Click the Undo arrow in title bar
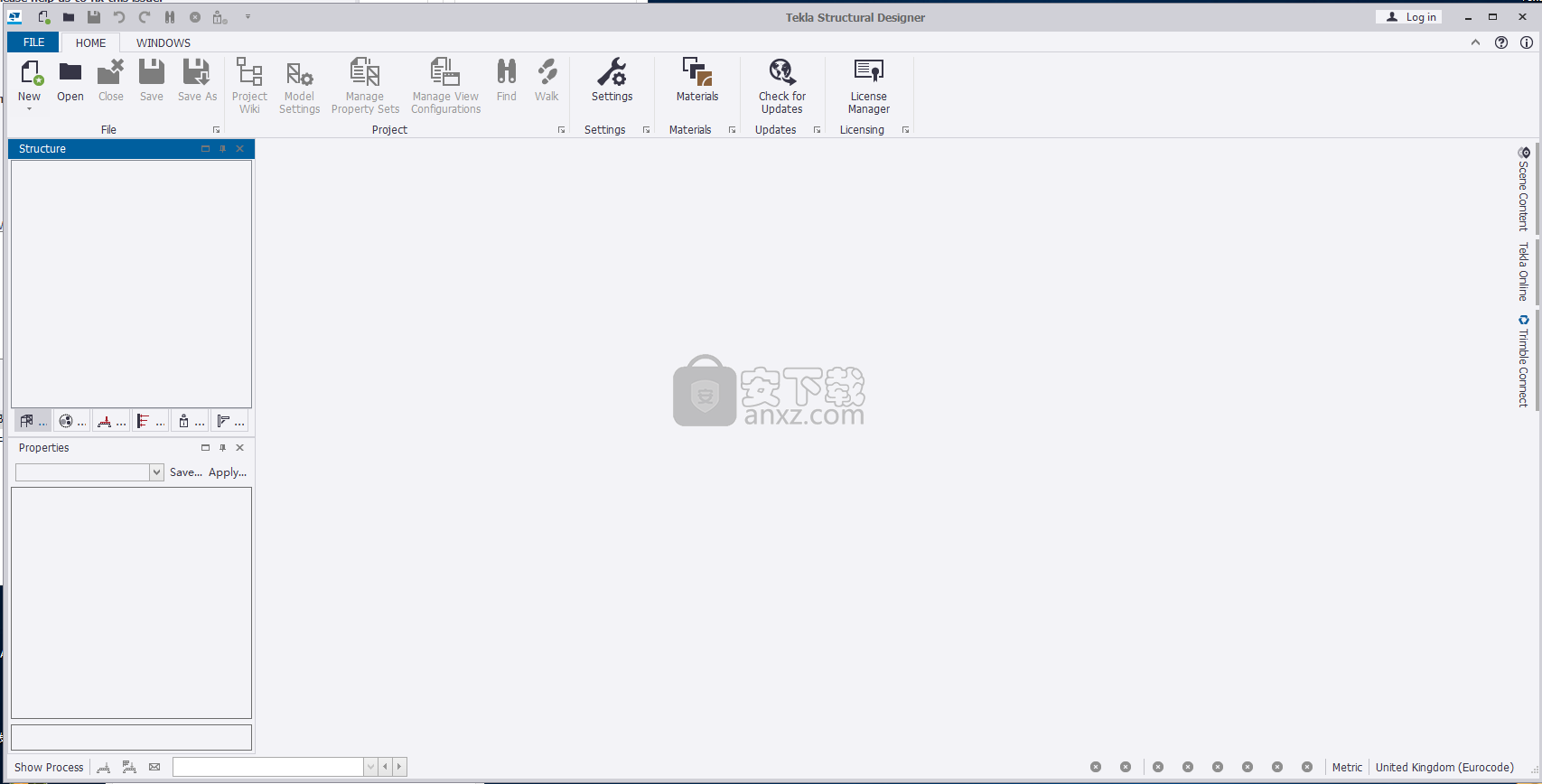Screen dimensions: 1542x784 (118, 17)
